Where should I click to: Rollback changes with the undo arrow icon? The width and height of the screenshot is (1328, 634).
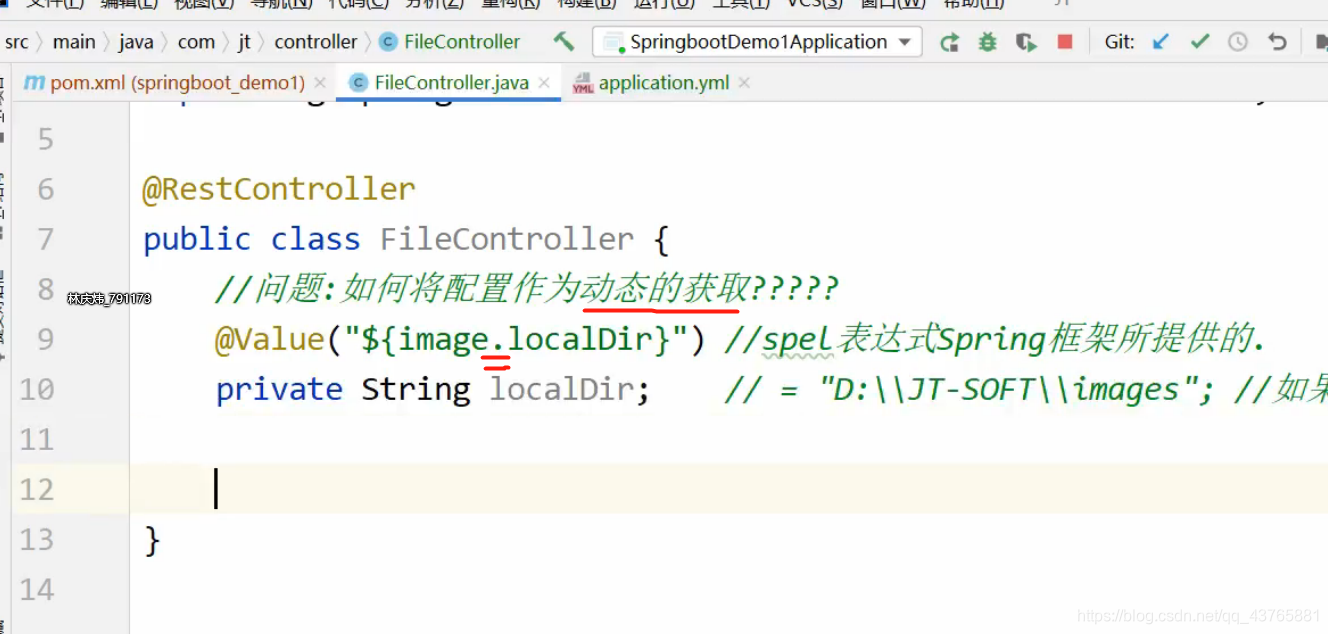(x=1277, y=42)
